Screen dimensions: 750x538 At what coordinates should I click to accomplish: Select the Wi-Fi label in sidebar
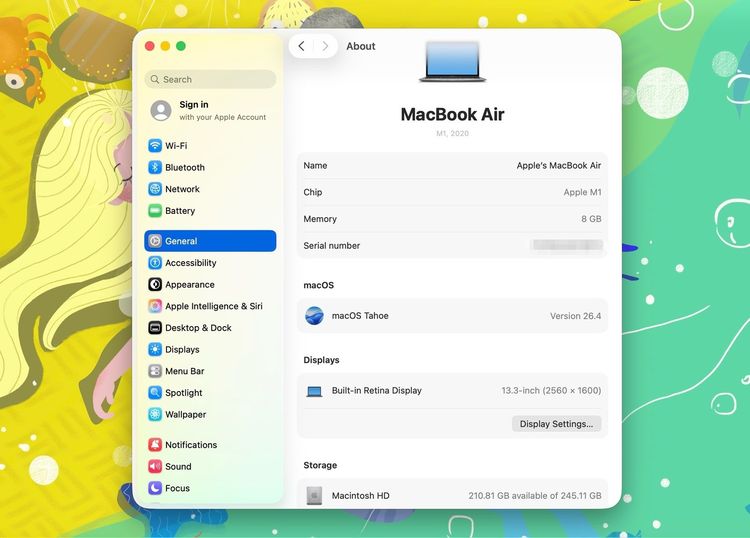pyautogui.click(x=176, y=145)
